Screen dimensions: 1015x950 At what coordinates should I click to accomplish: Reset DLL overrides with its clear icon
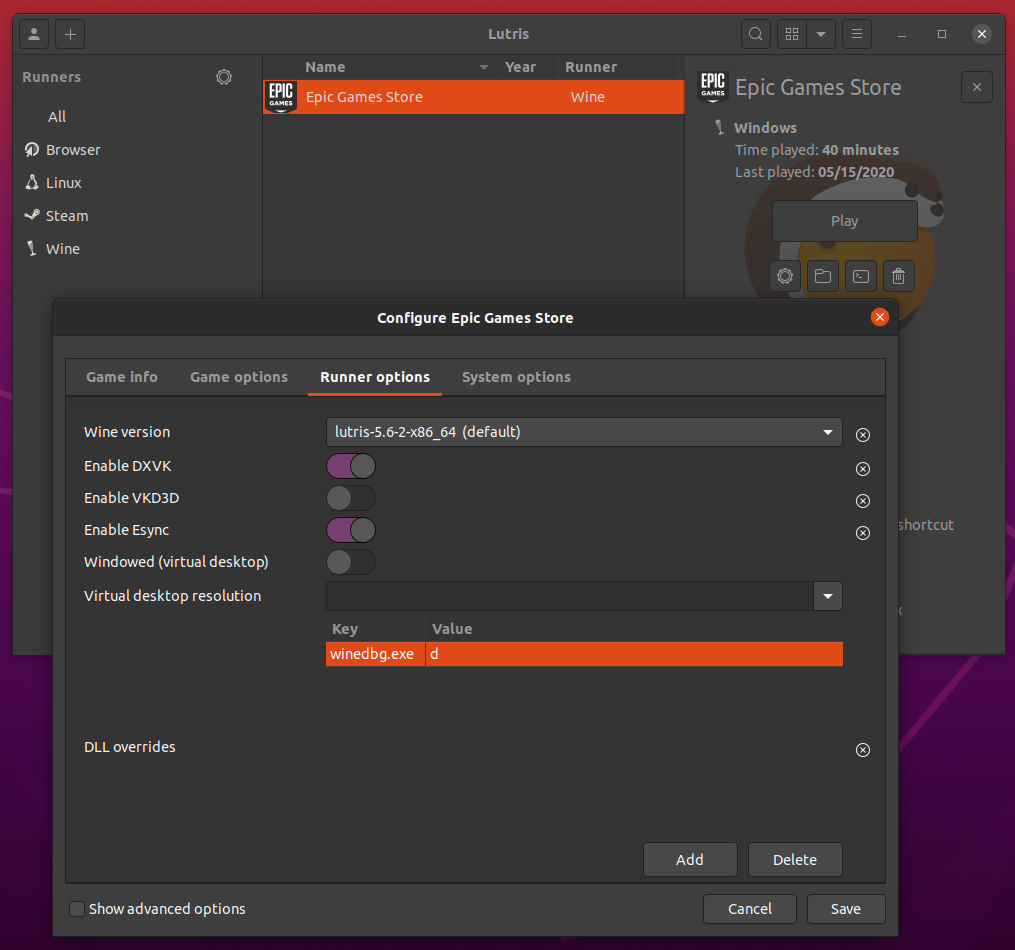(x=863, y=750)
